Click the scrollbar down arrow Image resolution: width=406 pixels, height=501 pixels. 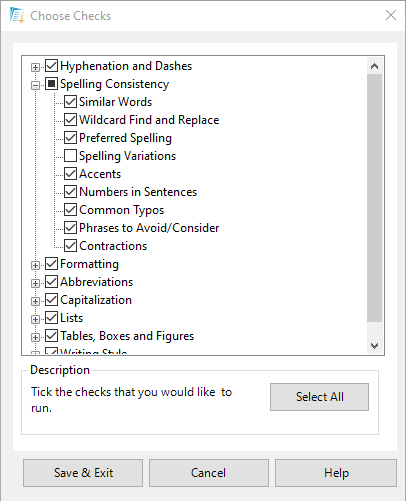tap(374, 346)
